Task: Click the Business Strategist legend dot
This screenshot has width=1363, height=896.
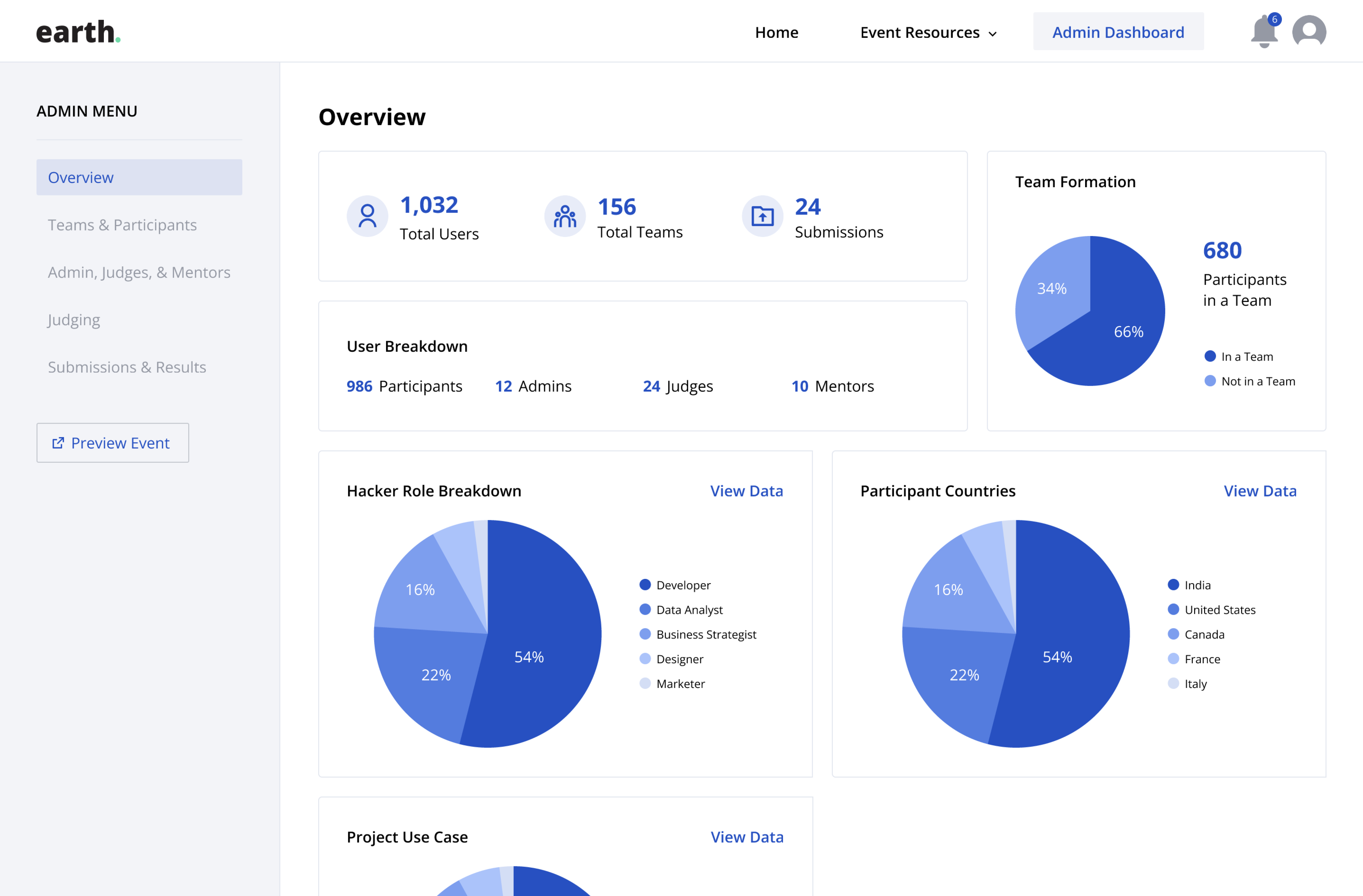Action: (x=645, y=634)
